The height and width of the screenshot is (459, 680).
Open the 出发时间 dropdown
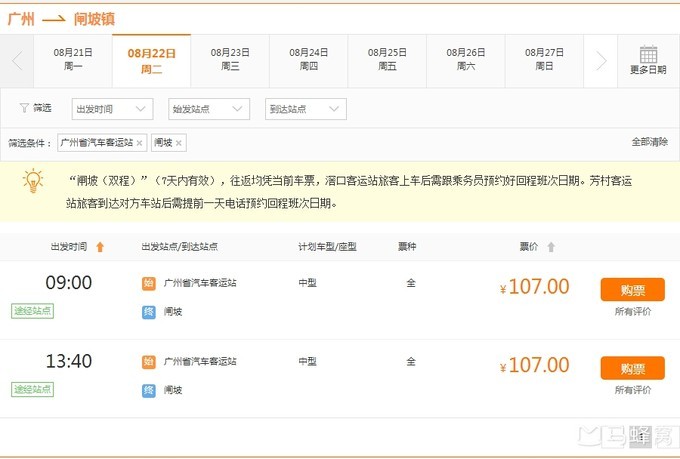pyautogui.click(x=112, y=109)
